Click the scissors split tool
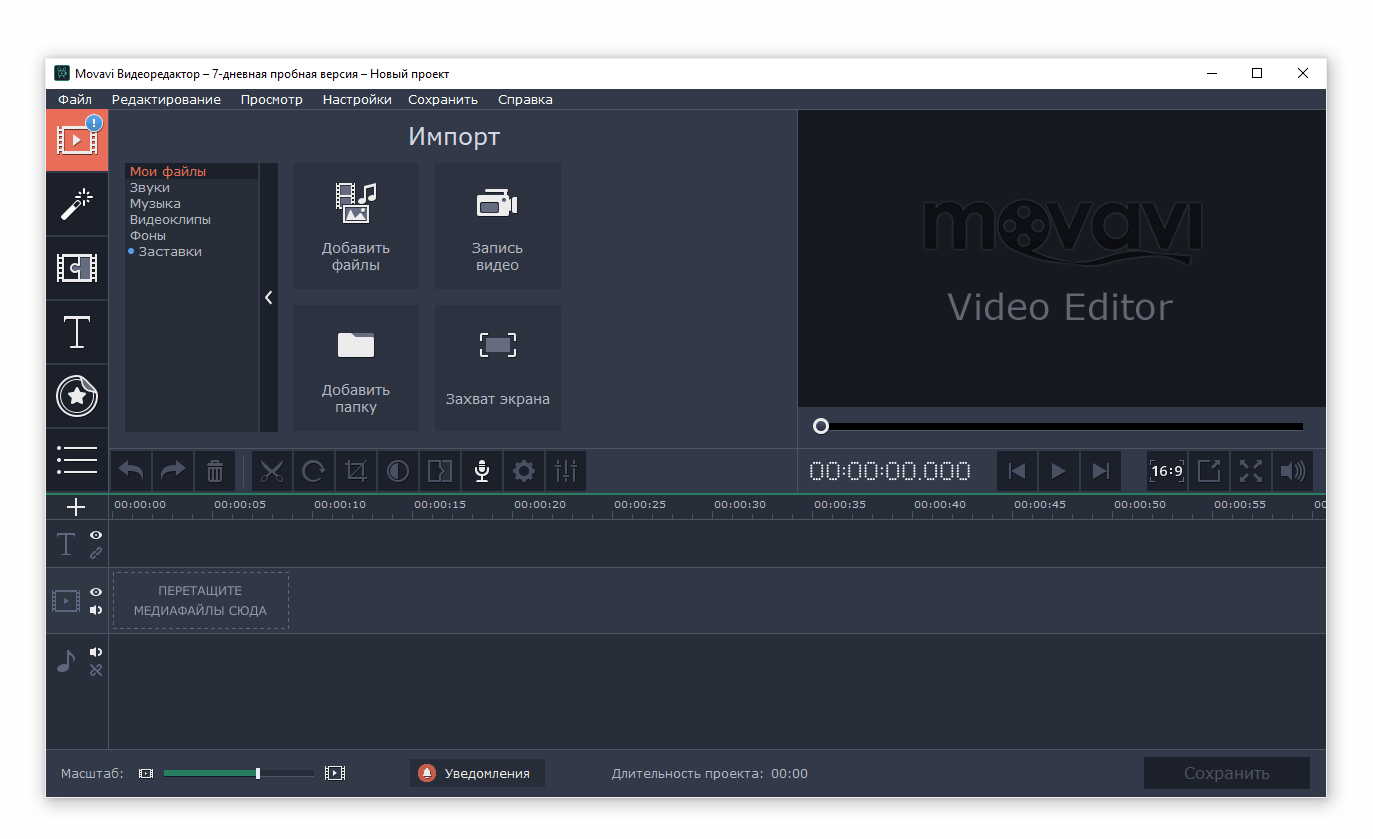The width and height of the screenshot is (1373, 839). click(272, 471)
